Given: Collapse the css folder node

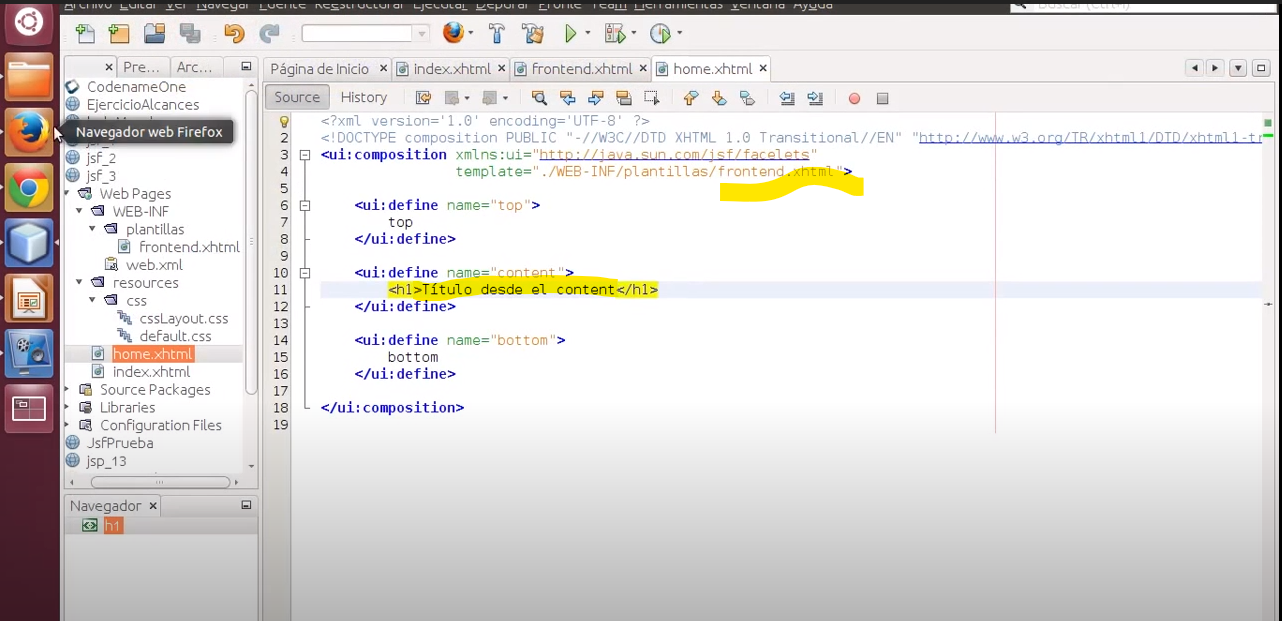Looking at the screenshot, I should (94, 301).
